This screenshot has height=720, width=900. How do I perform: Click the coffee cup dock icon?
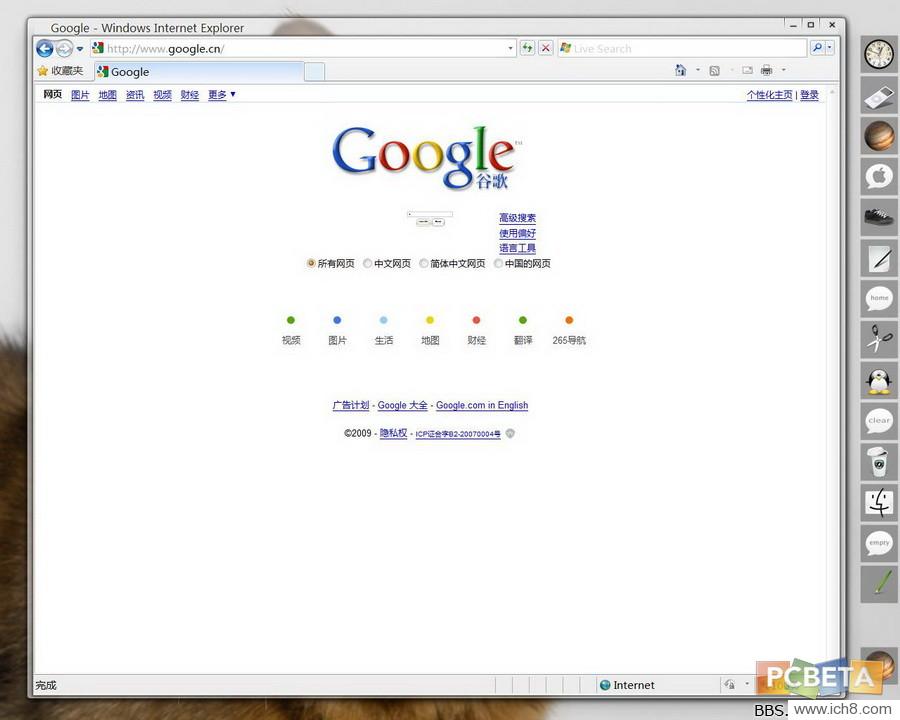(879, 462)
